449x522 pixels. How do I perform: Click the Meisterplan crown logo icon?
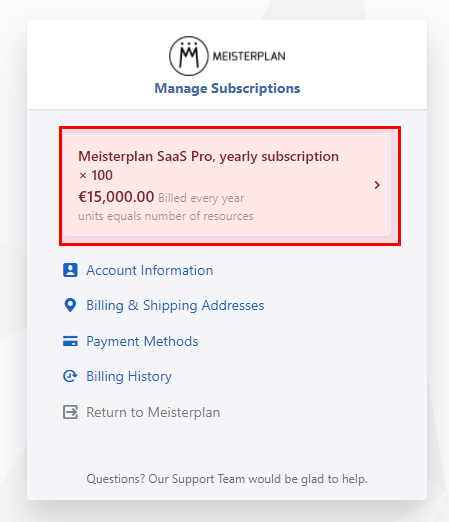coord(189,56)
